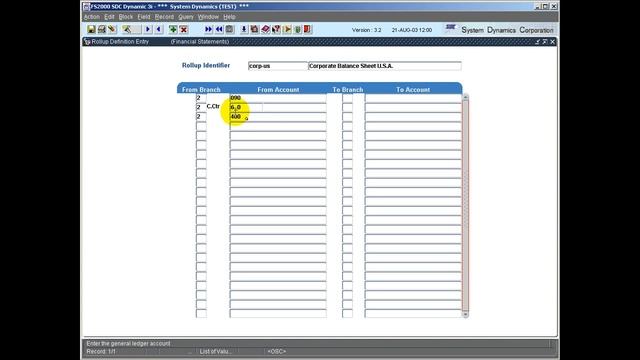The image size is (640, 360).
Task: Click the To Branch column header
Action: point(347,89)
